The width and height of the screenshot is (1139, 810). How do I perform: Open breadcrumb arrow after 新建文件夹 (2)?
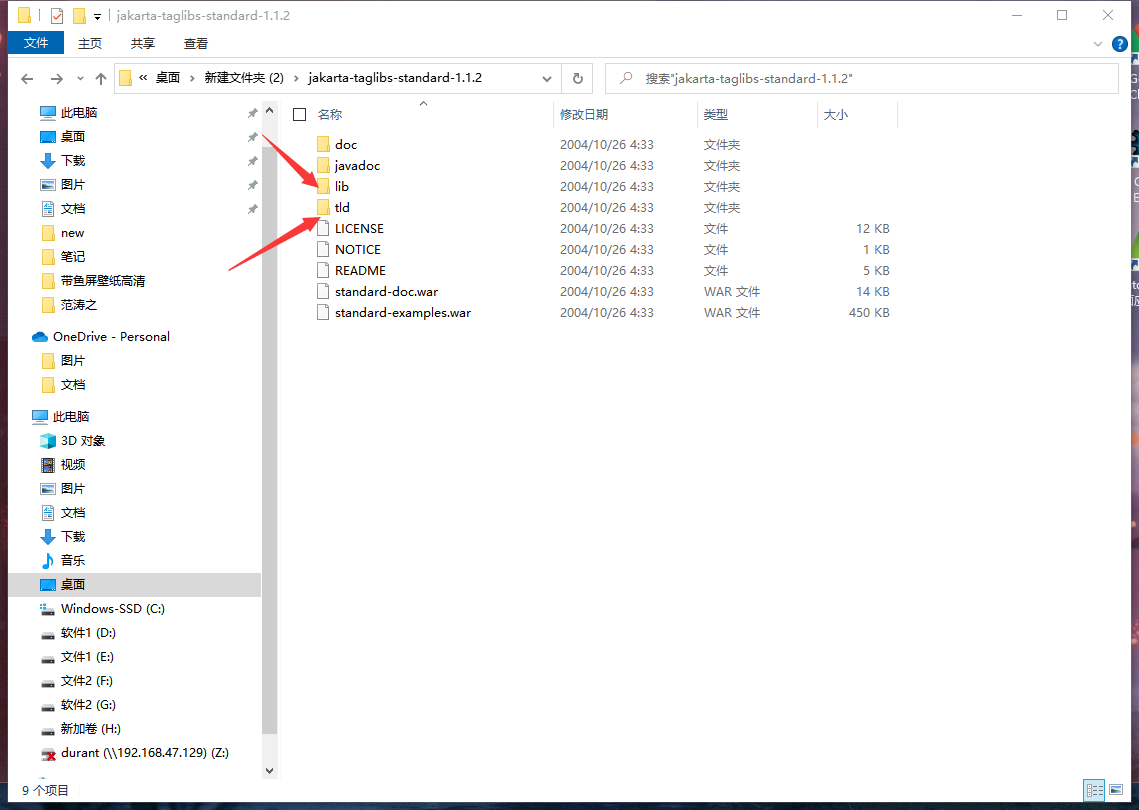[x=296, y=78]
